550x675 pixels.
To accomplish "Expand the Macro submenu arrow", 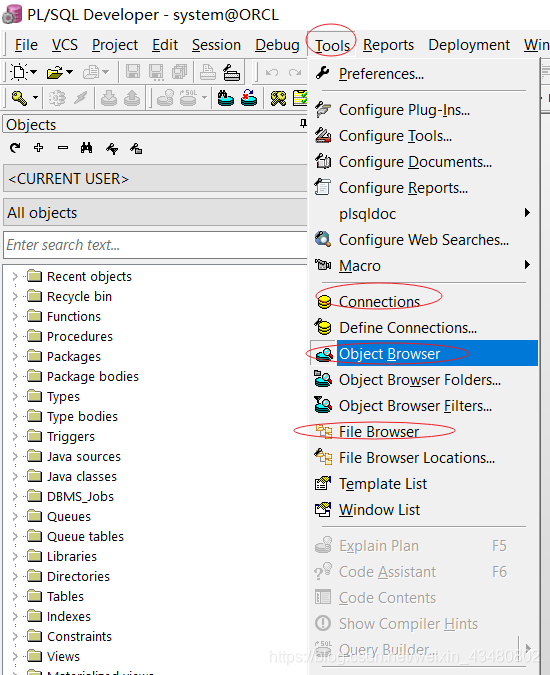I will [x=527, y=264].
